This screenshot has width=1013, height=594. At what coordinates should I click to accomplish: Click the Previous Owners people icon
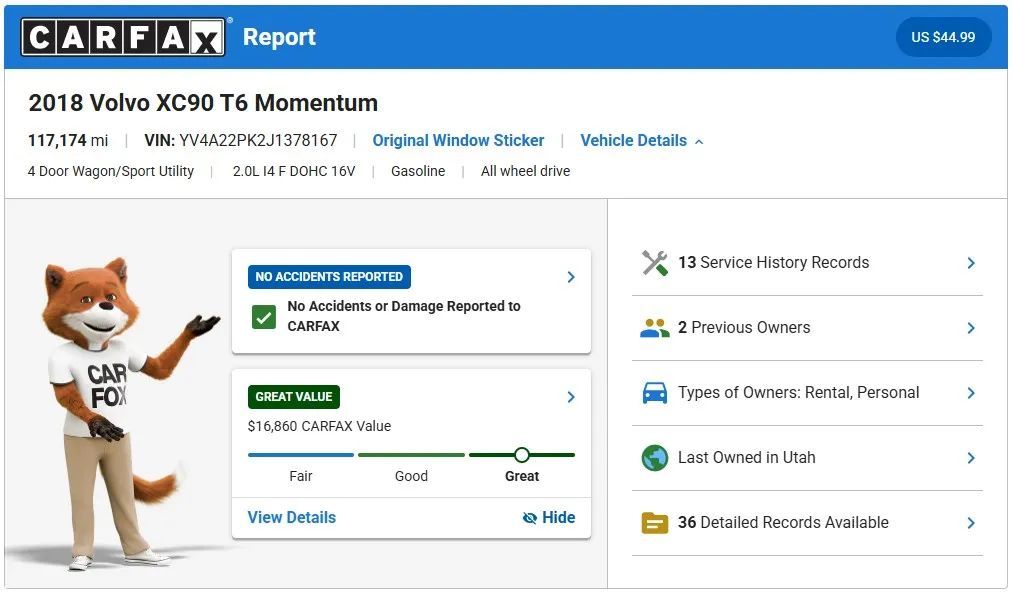tap(654, 328)
